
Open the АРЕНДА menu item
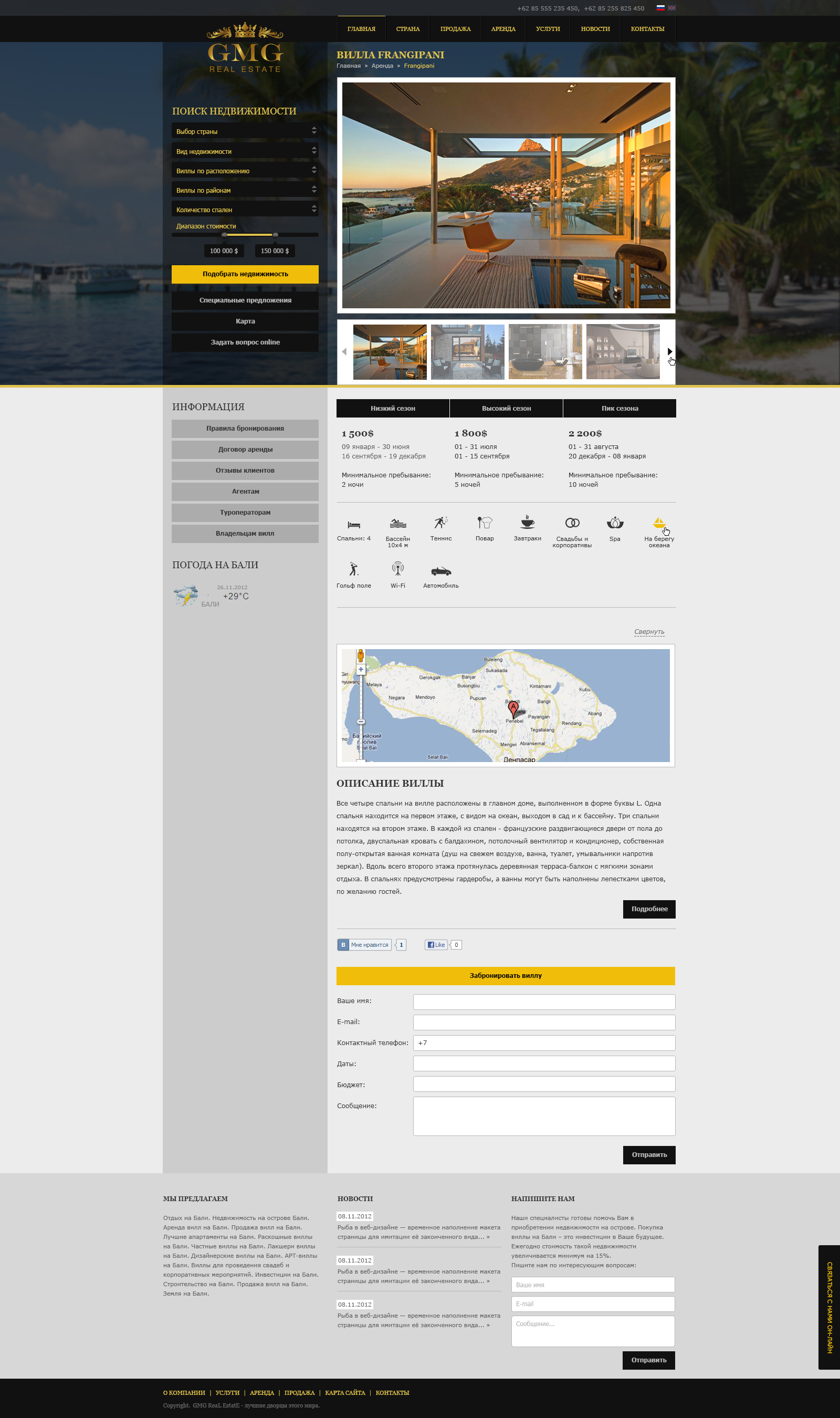503,29
